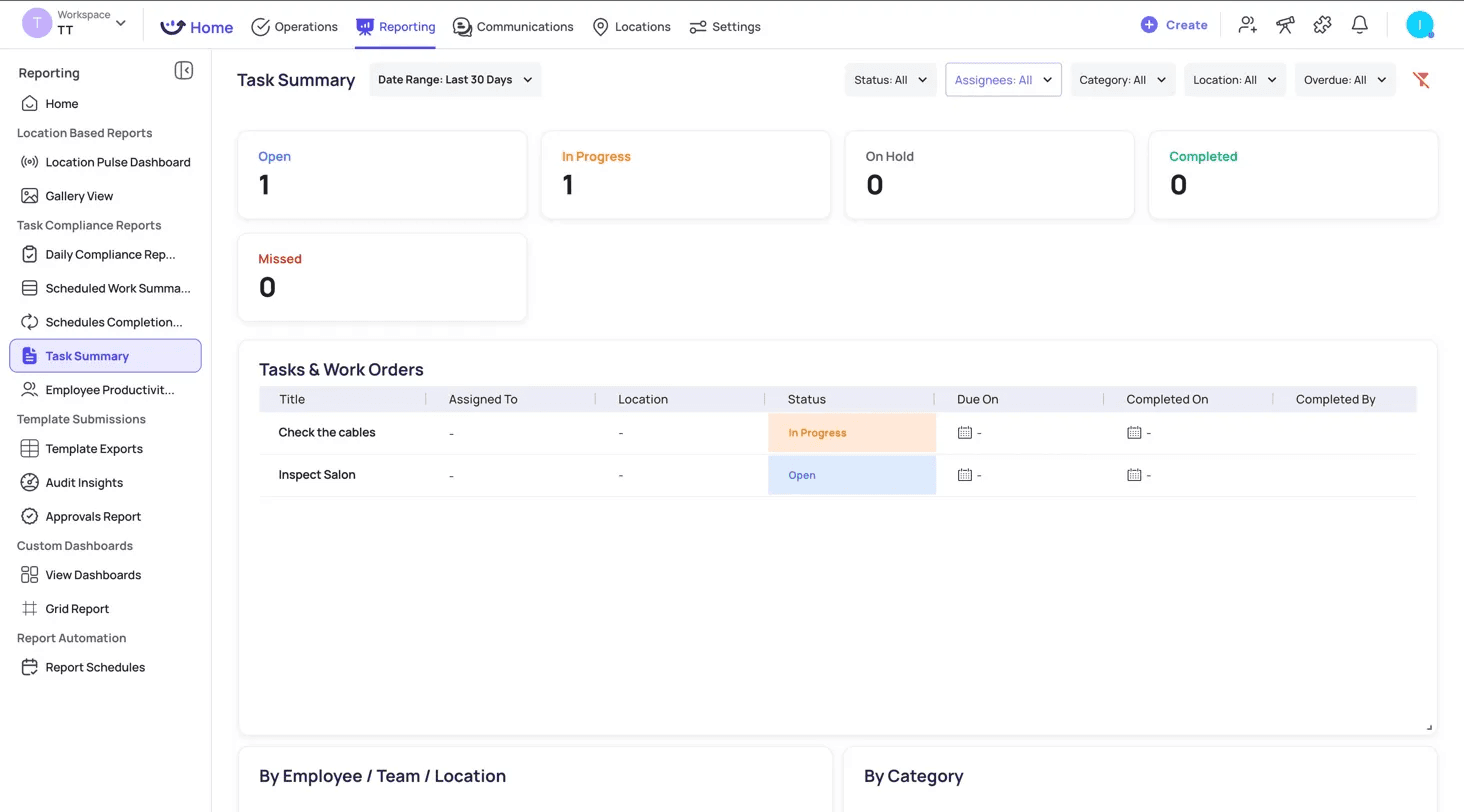
Task: Click the Inspect Salon task title
Action: pos(317,475)
